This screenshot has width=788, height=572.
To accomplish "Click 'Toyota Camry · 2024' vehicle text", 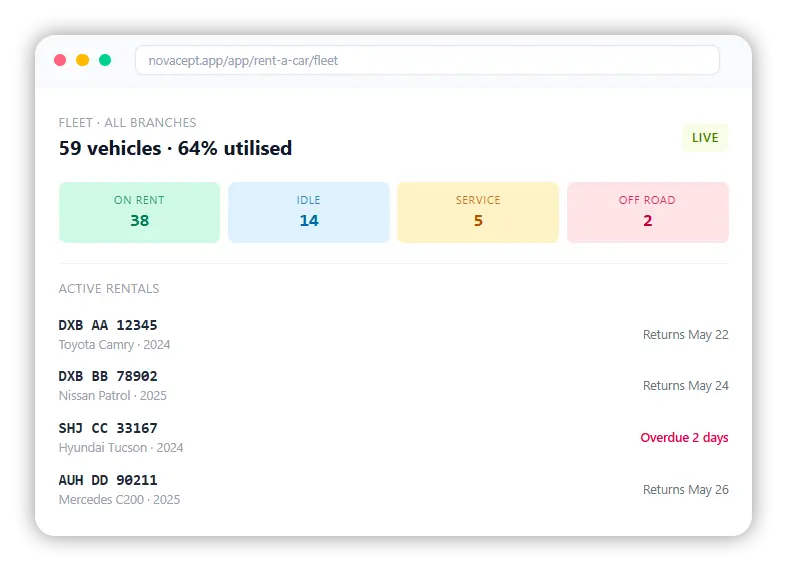I will pyautogui.click(x=114, y=345).
